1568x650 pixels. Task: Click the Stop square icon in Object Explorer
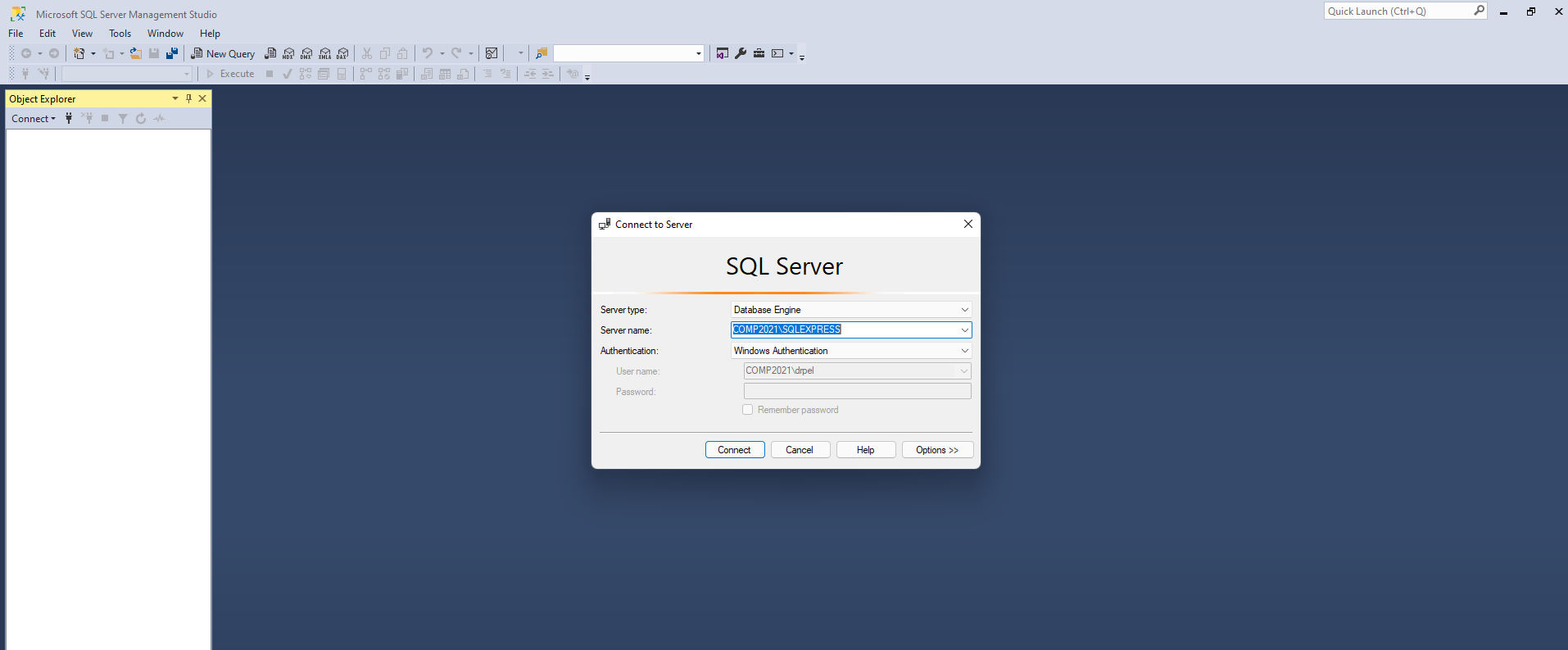[105, 119]
